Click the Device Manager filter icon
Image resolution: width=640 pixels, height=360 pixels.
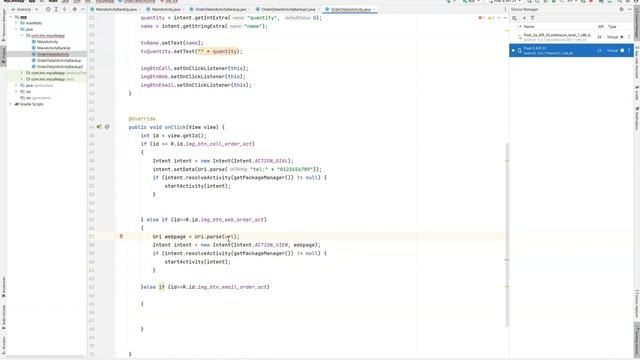pyautogui.click(x=532, y=18)
